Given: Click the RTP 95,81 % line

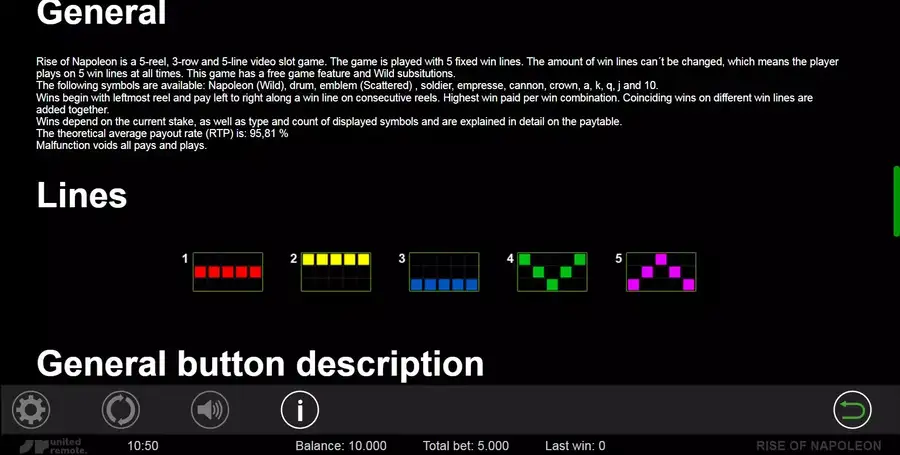Looking at the screenshot, I should point(162,133).
